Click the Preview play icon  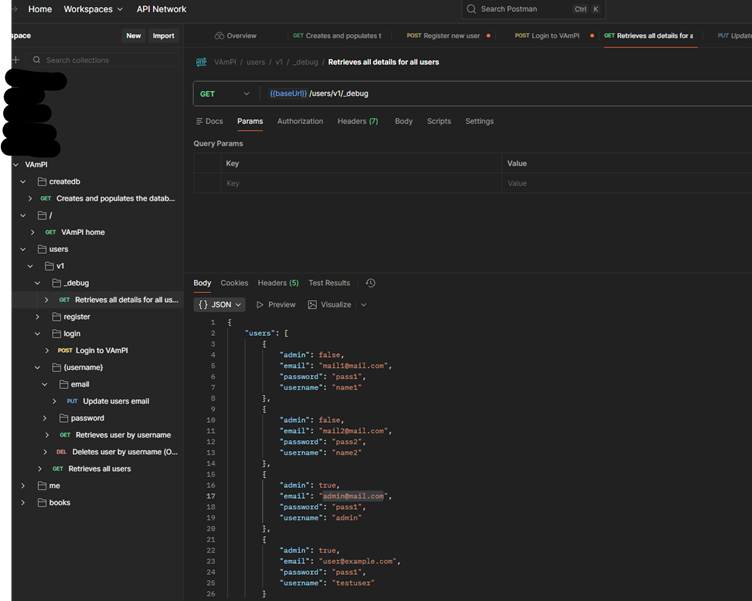(x=259, y=305)
